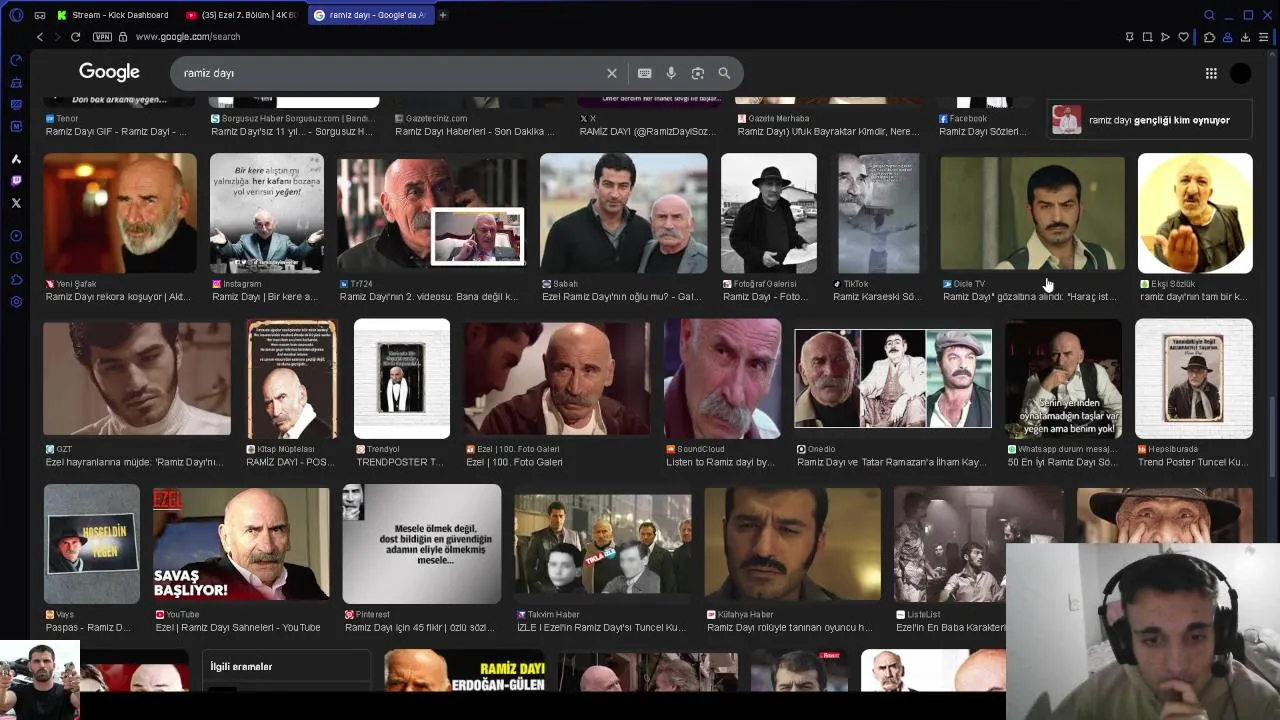
Task: Open Kütahya Haber Ramiz Dayı rolüyle link
Action: [792, 627]
